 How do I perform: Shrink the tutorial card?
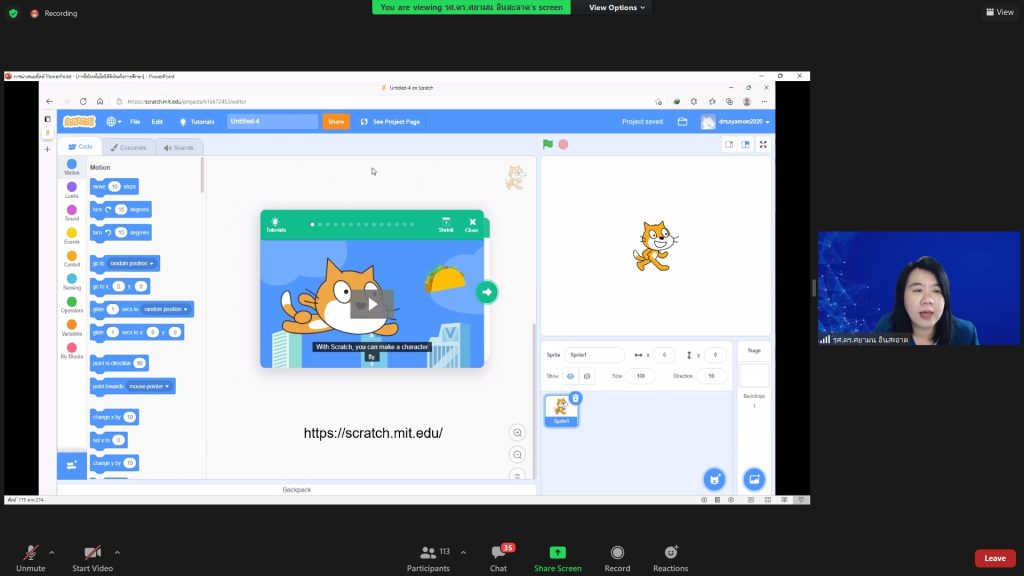tap(446, 225)
